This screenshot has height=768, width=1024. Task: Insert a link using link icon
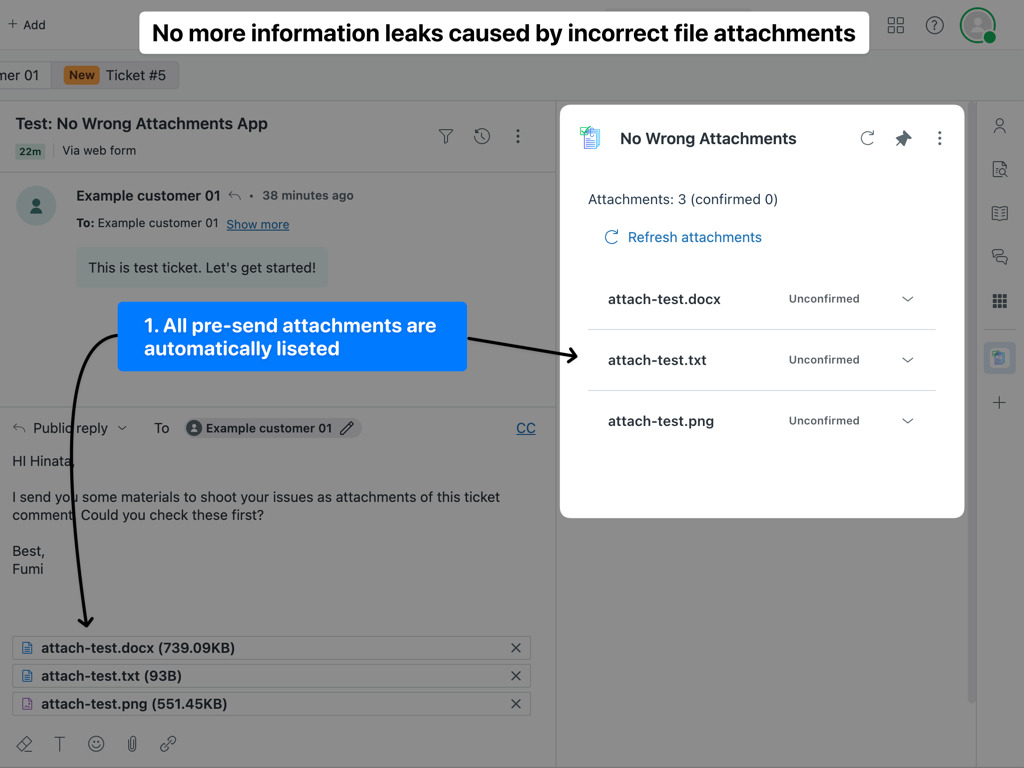[x=168, y=743]
